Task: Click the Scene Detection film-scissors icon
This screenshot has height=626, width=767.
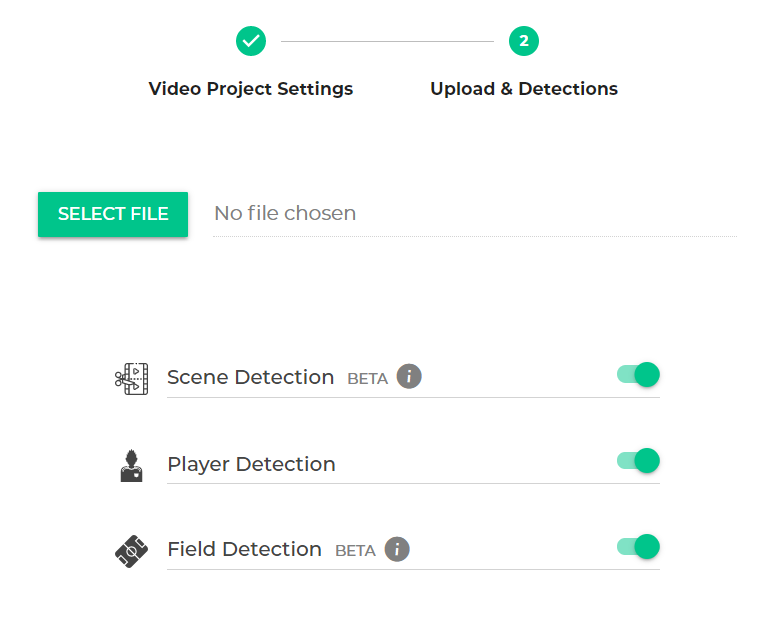Action: tap(132, 378)
